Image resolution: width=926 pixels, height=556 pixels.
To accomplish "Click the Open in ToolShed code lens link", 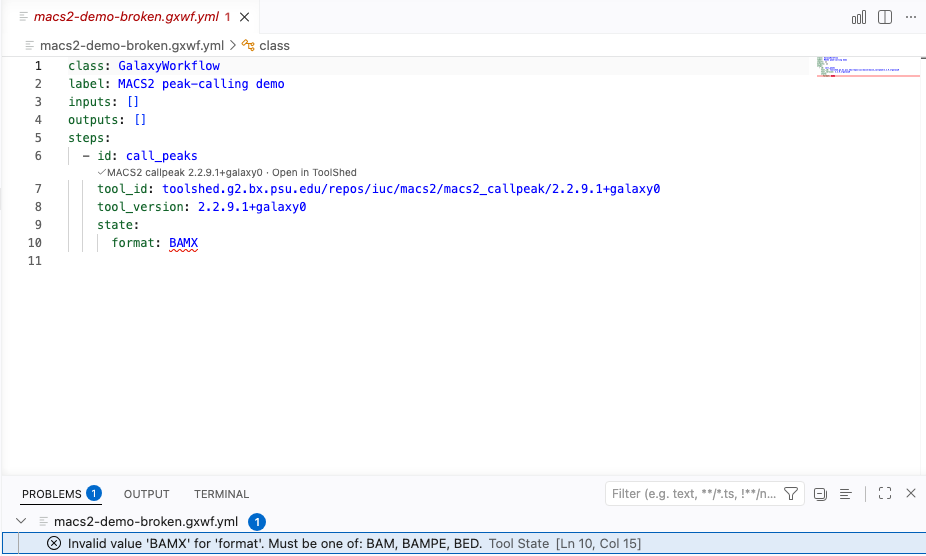I will pyautogui.click(x=314, y=173).
